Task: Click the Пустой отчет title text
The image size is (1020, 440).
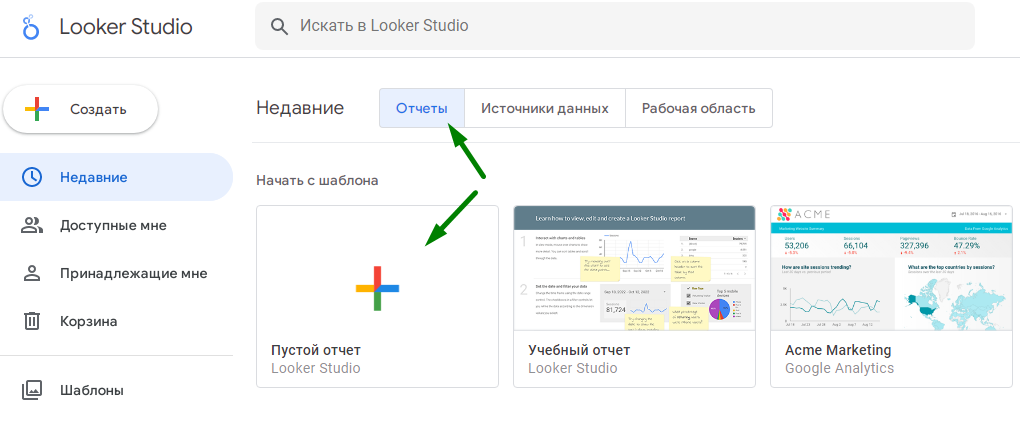Action: (x=315, y=350)
